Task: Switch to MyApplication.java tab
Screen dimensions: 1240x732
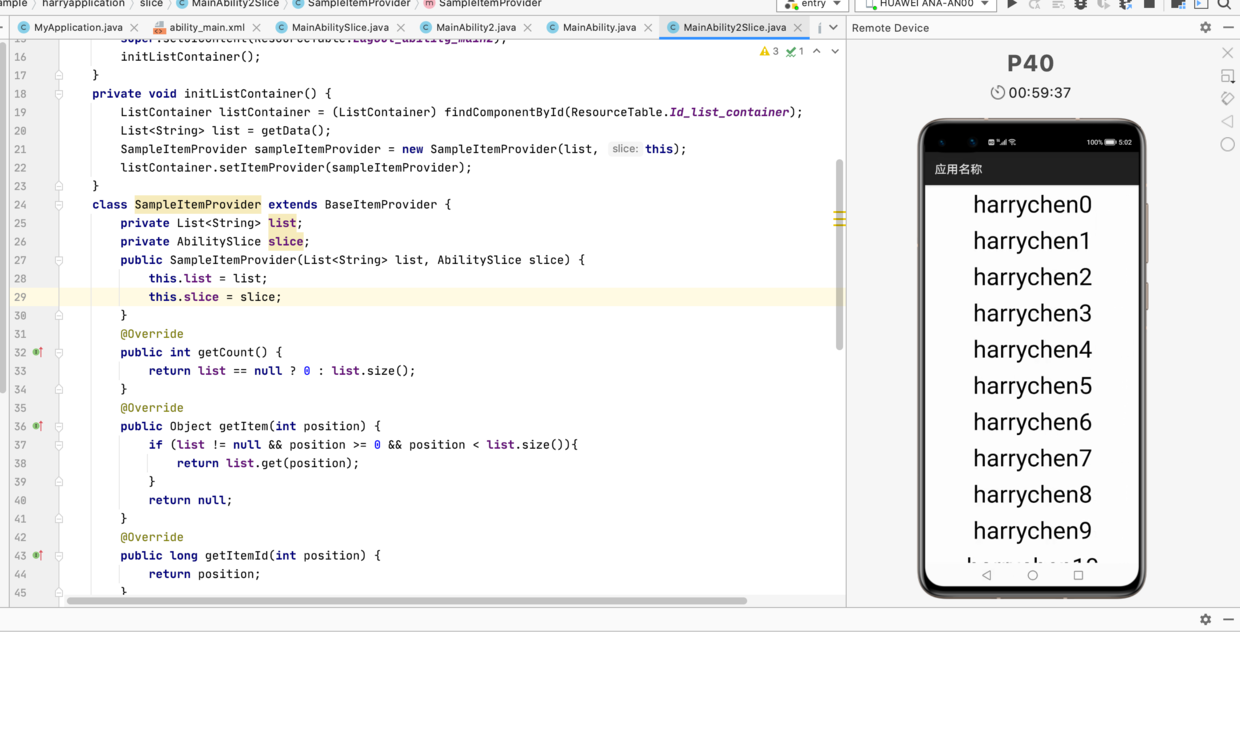Action: pyautogui.click(x=78, y=27)
